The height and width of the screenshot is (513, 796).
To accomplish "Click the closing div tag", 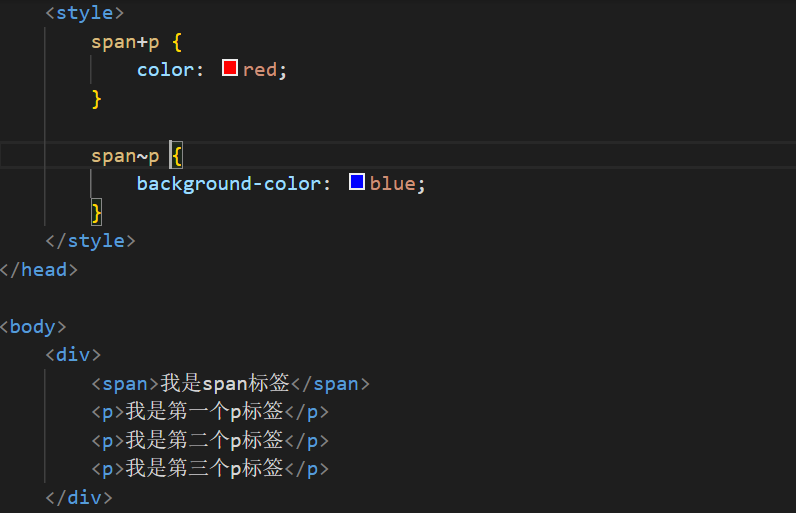I will [79, 497].
